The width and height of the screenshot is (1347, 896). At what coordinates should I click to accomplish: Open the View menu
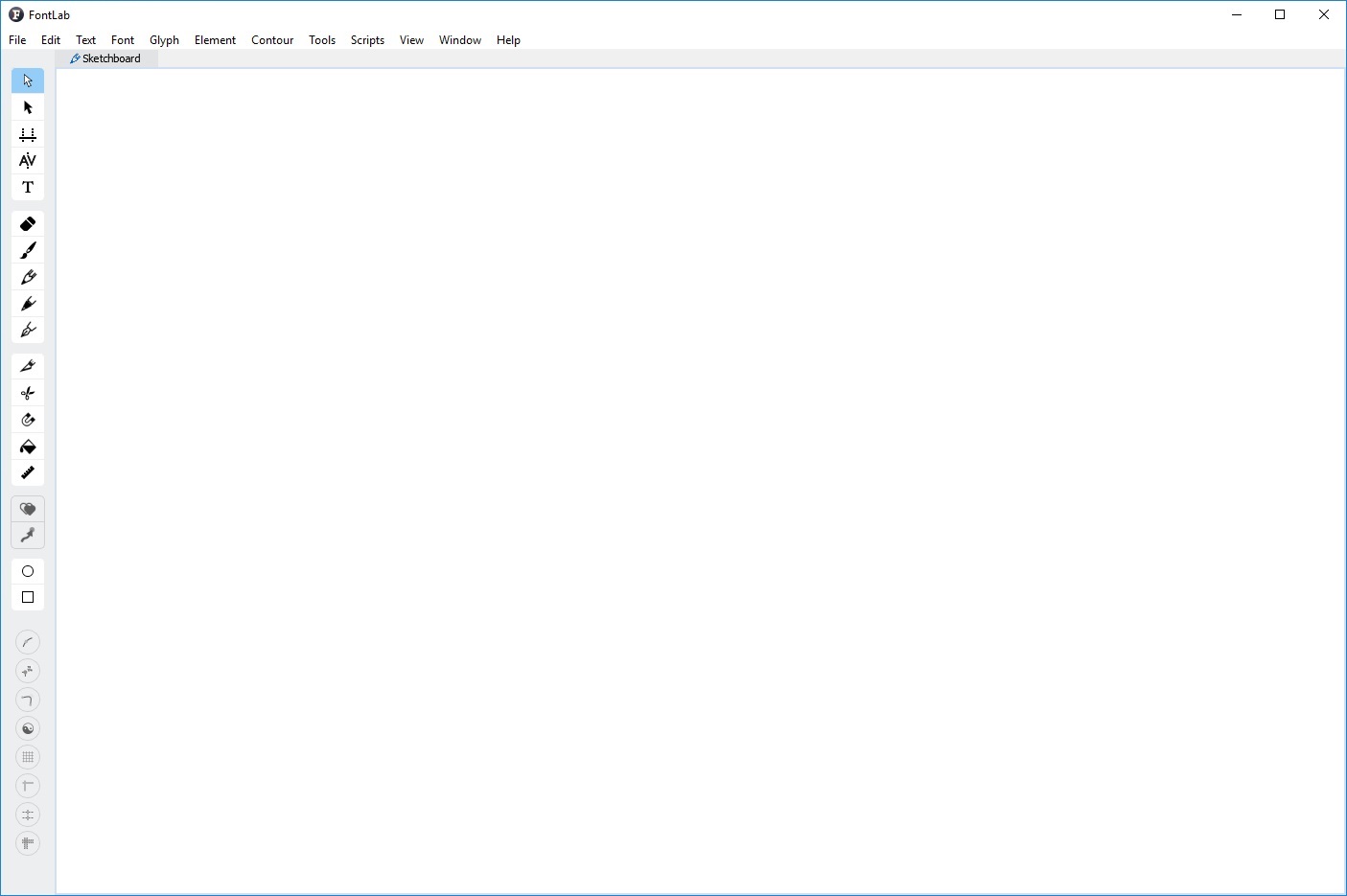point(411,40)
